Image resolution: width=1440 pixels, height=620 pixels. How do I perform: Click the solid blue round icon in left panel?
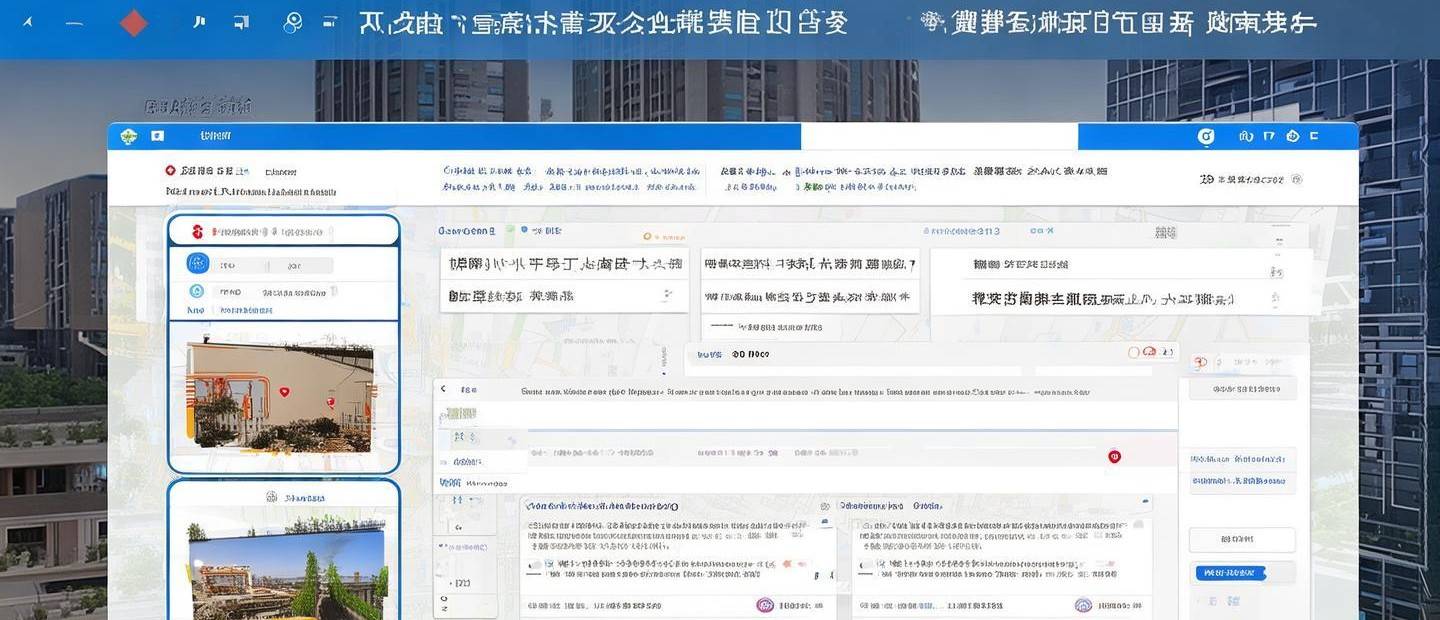198,264
